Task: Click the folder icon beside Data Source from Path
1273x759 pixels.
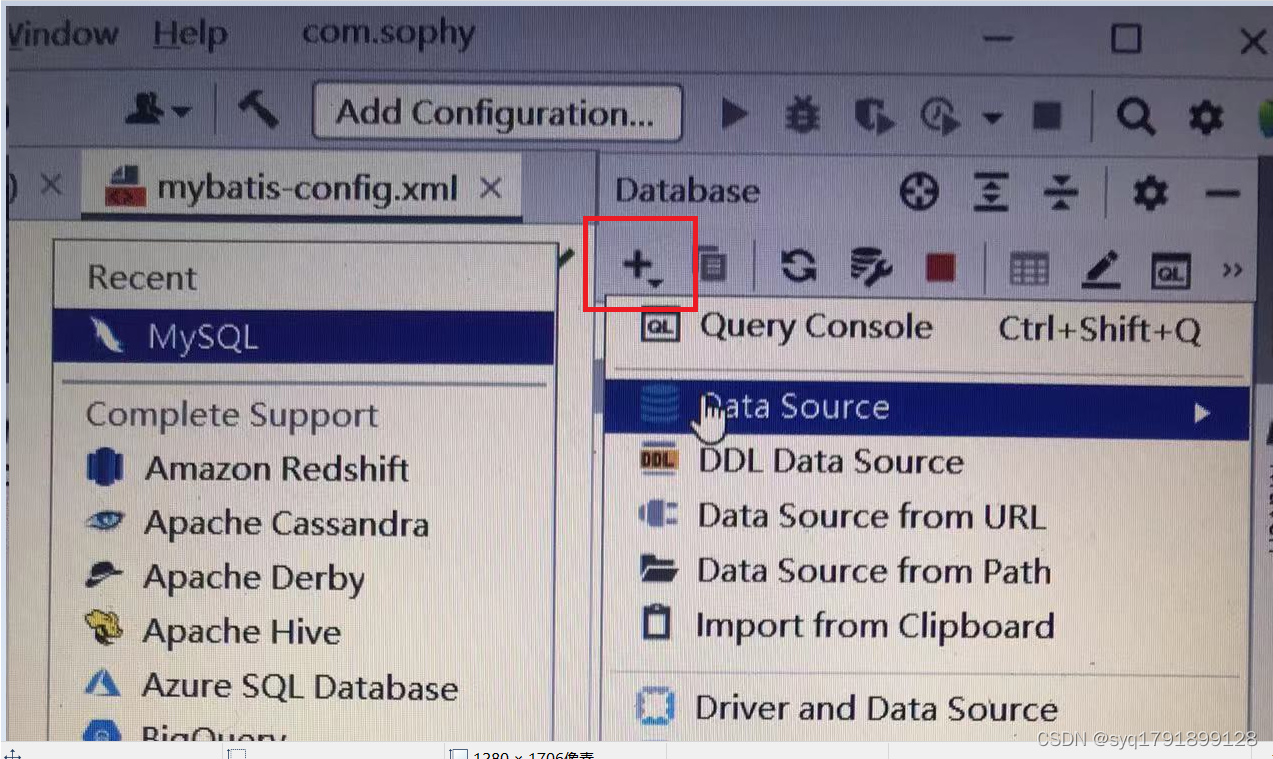Action: tap(659, 569)
